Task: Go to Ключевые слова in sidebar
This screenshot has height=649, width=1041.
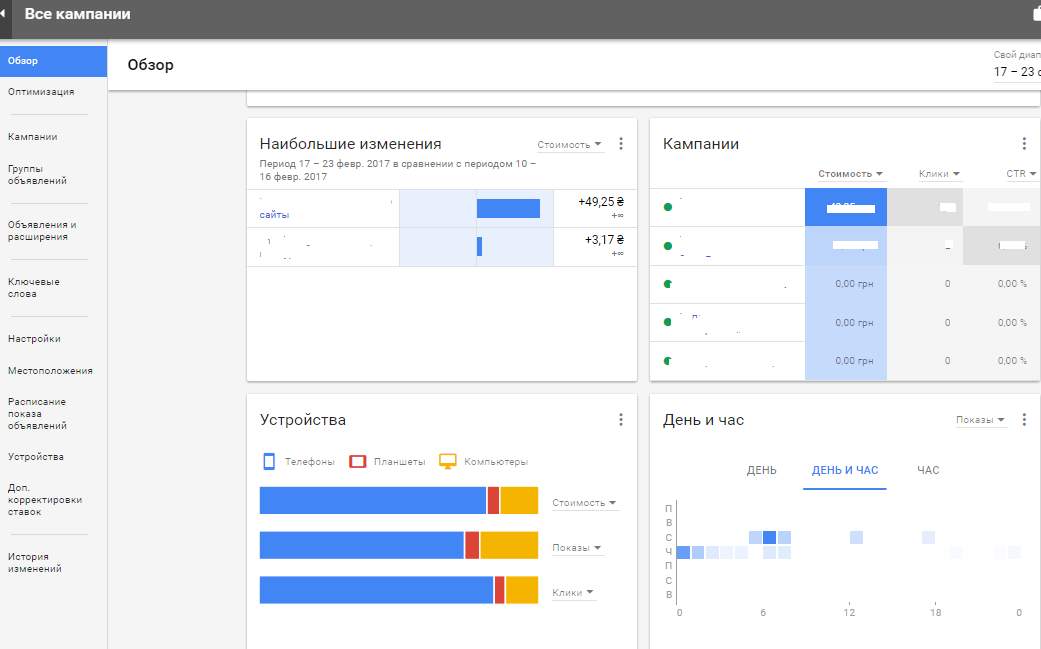Action: pos(35,288)
